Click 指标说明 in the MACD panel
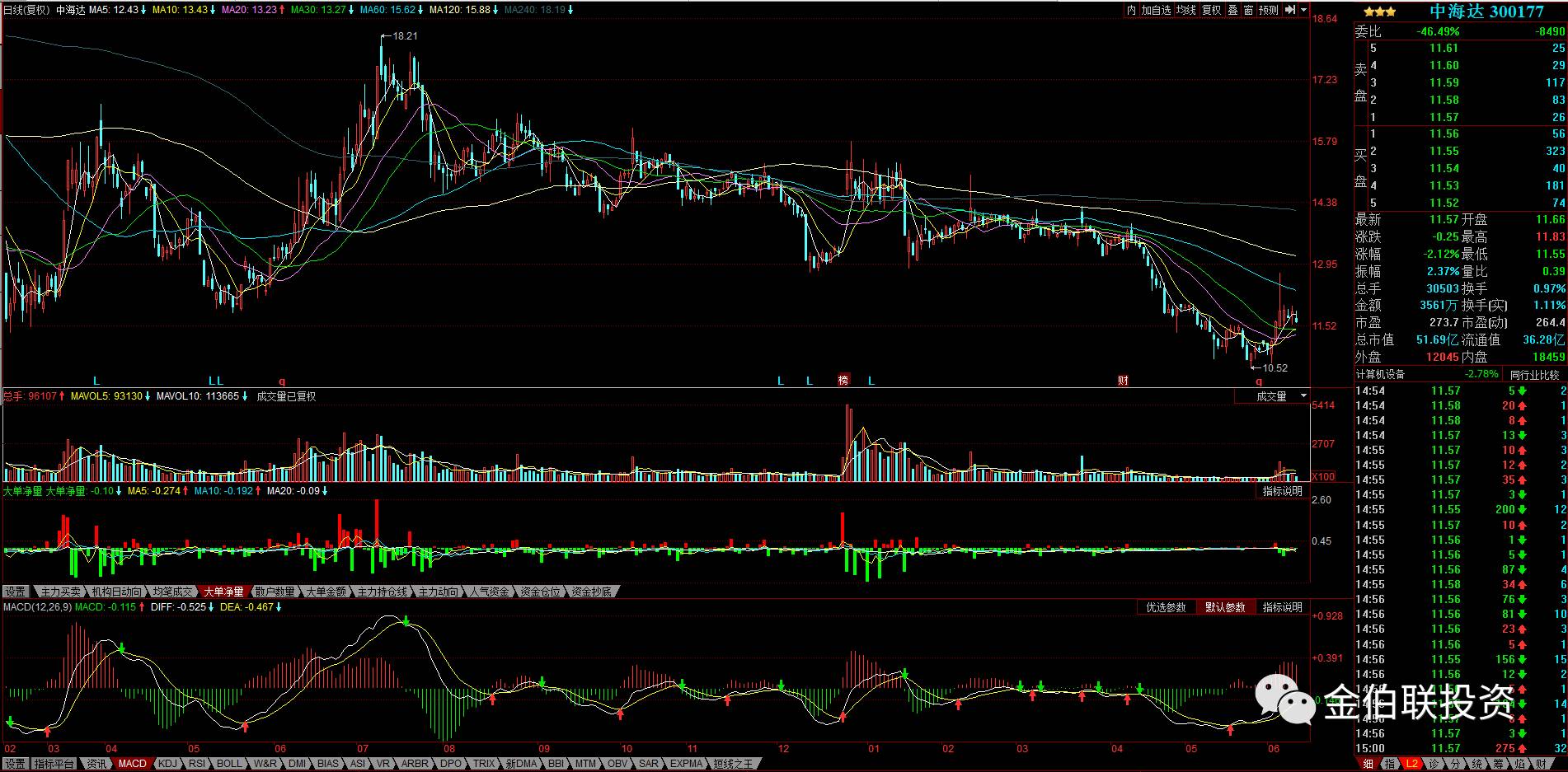Image resolution: width=1568 pixels, height=772 pixels. 1282,607
